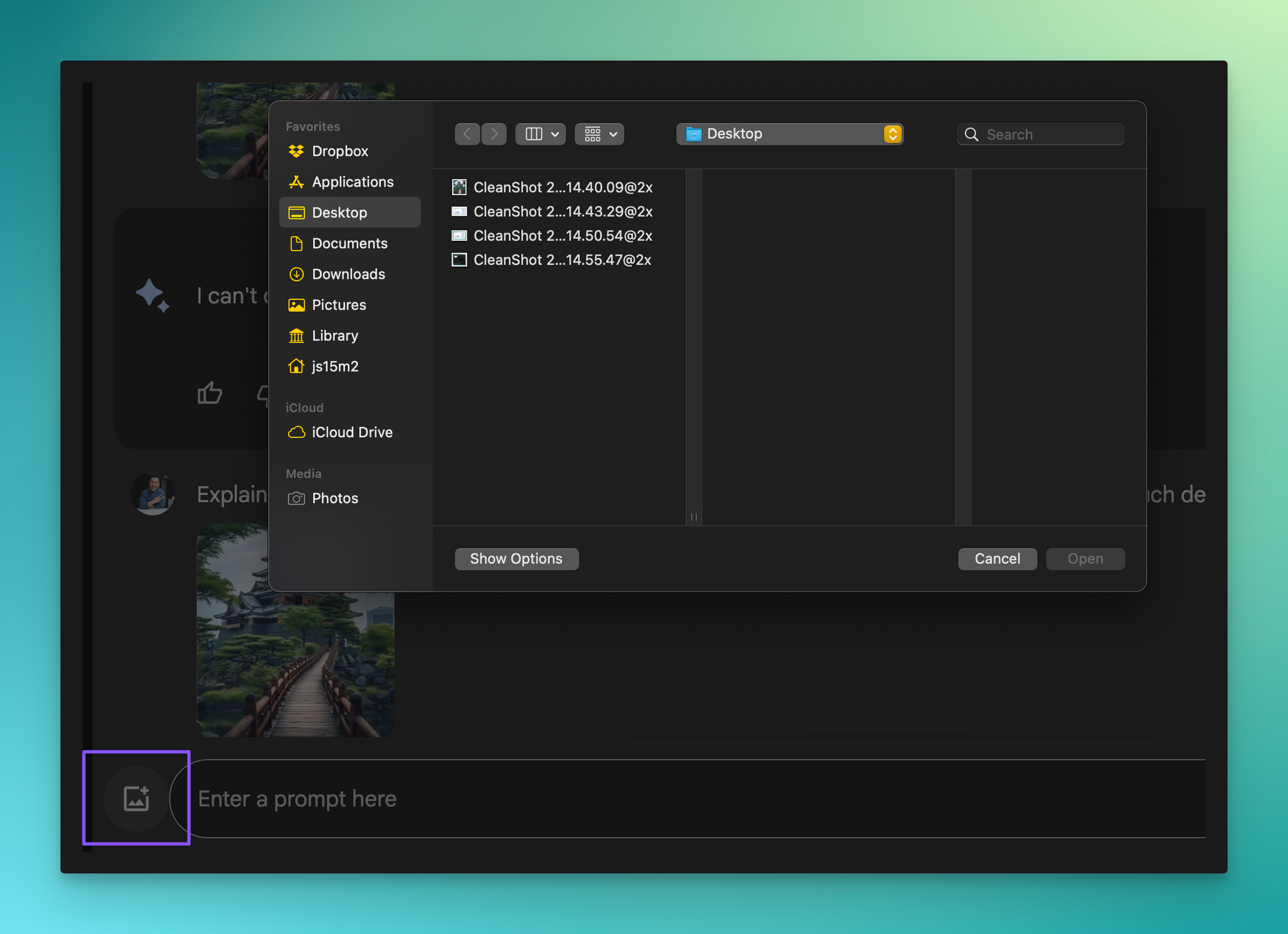Select file CleanShot 2...14.55.47@2x
The height and width of the screenshot is (934, 1288).
[562, 260]
